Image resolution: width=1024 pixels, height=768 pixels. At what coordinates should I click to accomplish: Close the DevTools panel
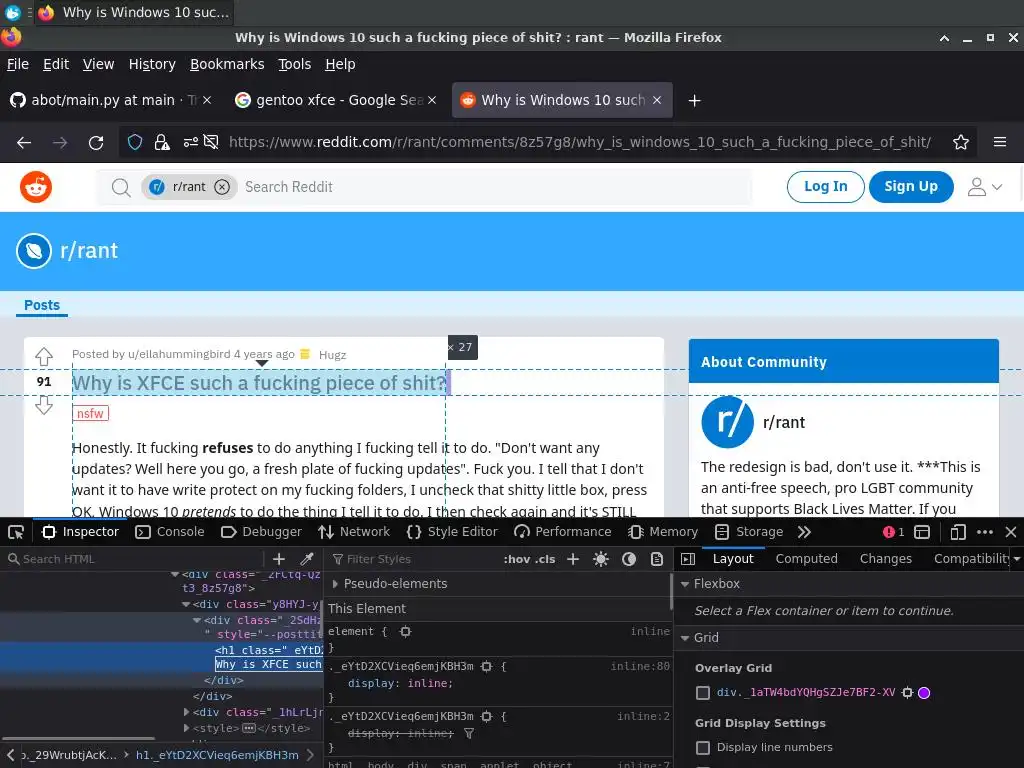click(x=1010, y=532)
